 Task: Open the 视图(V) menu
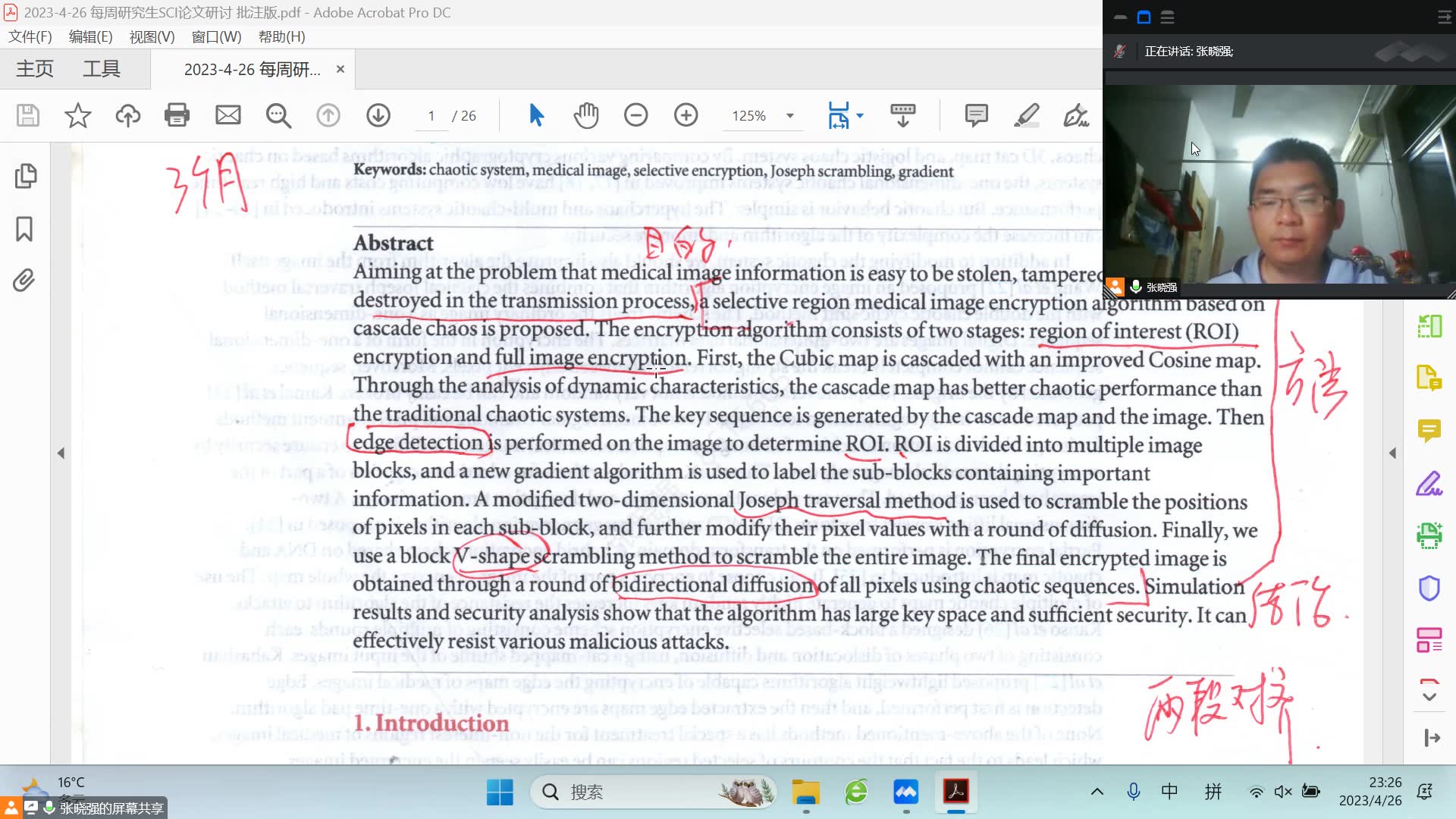tap(152, 36)
